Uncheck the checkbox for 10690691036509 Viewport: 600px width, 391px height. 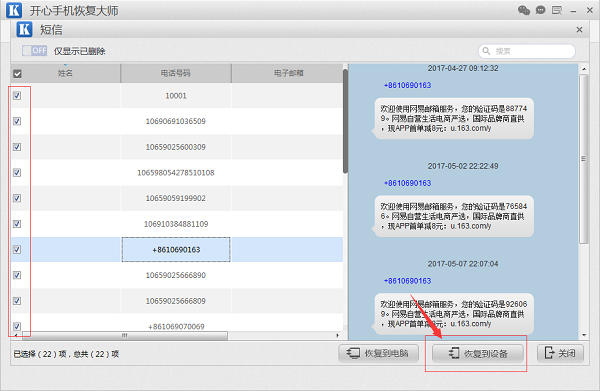[17, 121]
